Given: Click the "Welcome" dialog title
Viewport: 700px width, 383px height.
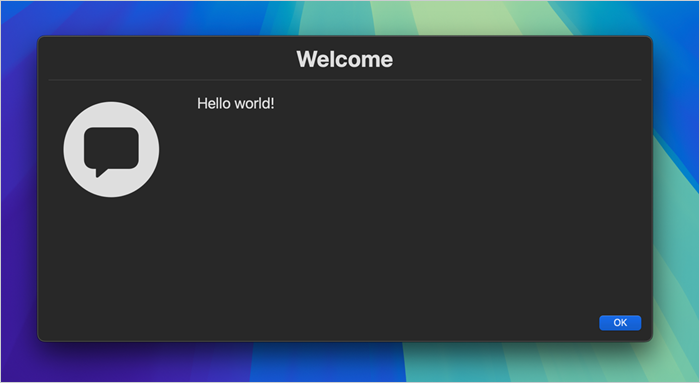Looking at the screenshot, I should coord(345,59).
